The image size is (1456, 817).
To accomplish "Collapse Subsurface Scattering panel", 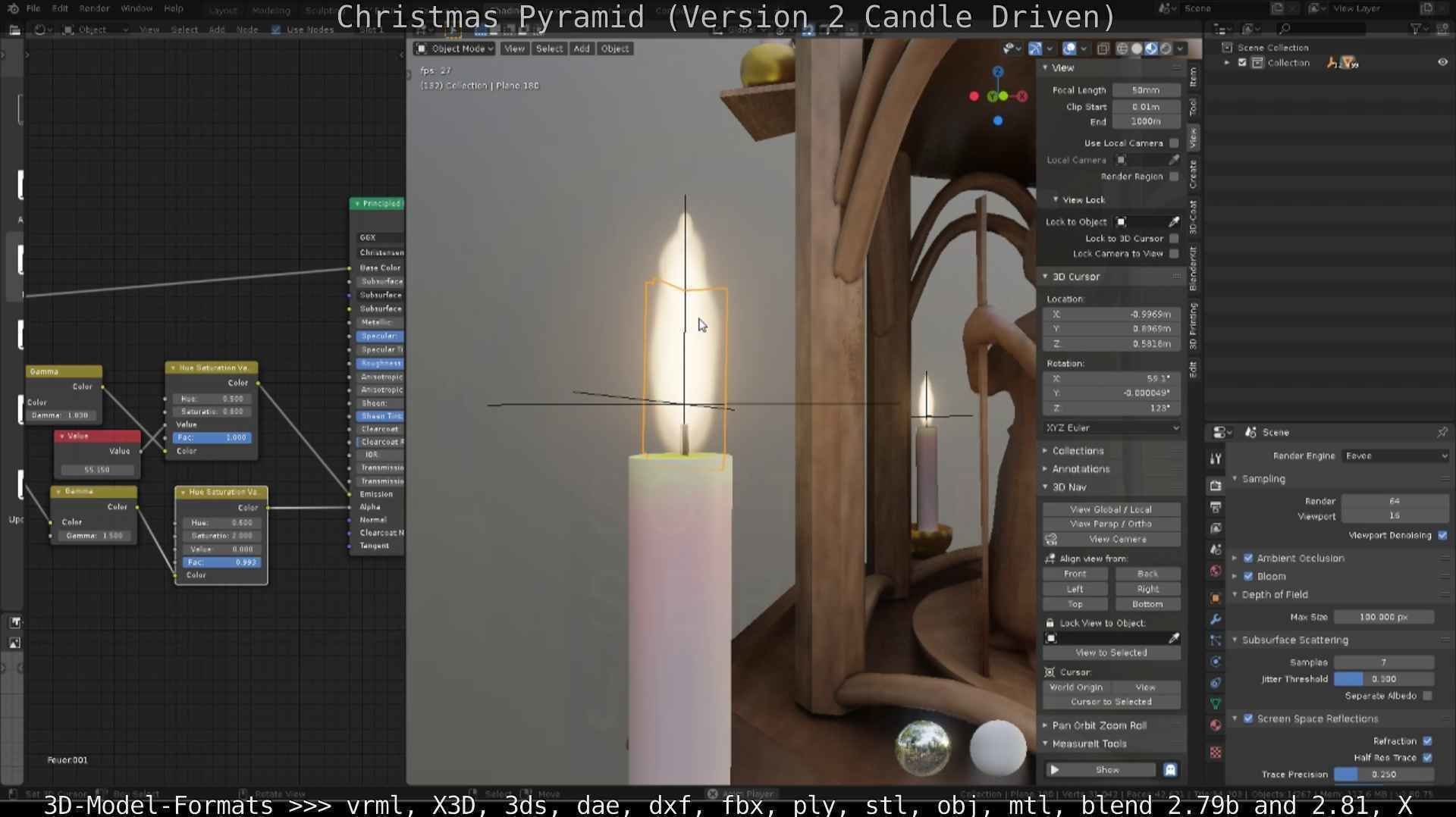I will (1294, 640).
